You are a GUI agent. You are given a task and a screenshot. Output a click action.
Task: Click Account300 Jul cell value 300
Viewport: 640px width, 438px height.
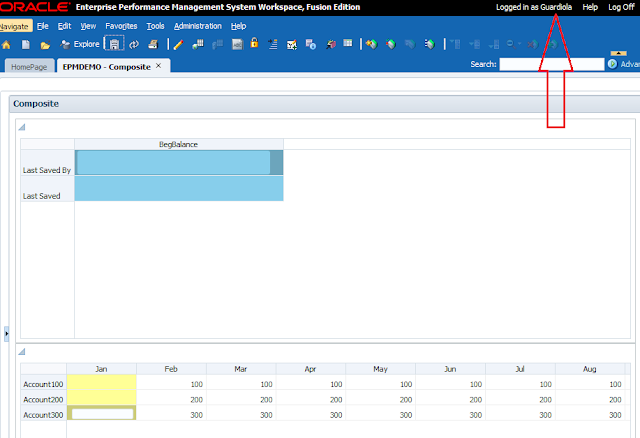tap(520, 415)
